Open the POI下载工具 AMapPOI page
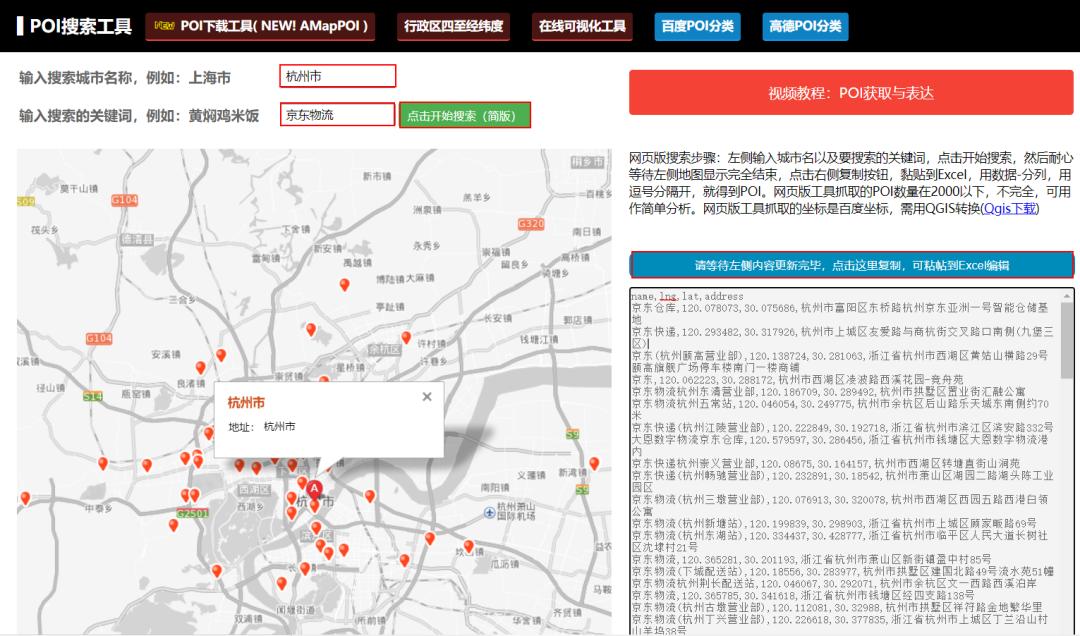Image resolution: width=1080 pixels, height=636 pixels. 262,27
